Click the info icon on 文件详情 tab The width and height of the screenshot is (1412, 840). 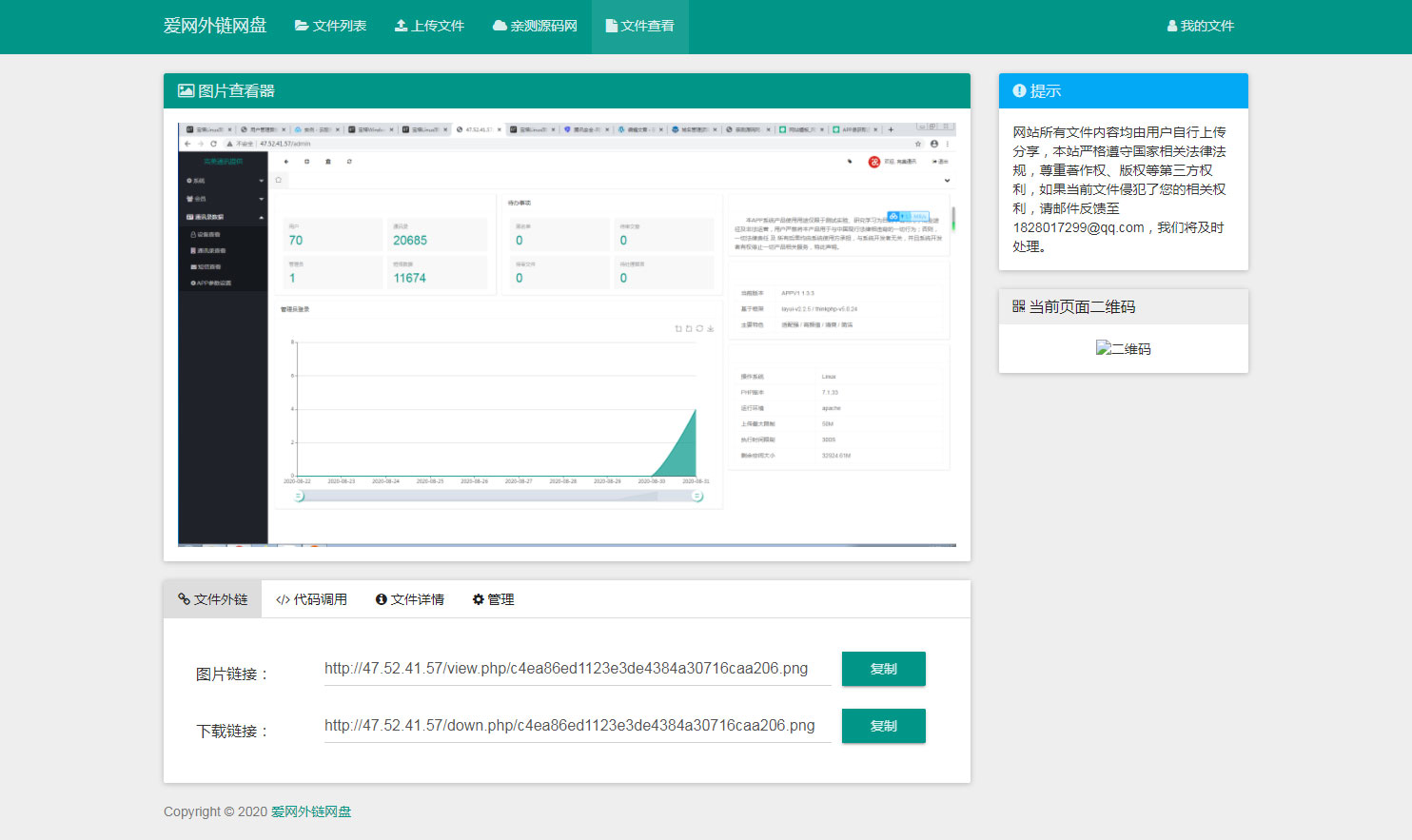381,599
